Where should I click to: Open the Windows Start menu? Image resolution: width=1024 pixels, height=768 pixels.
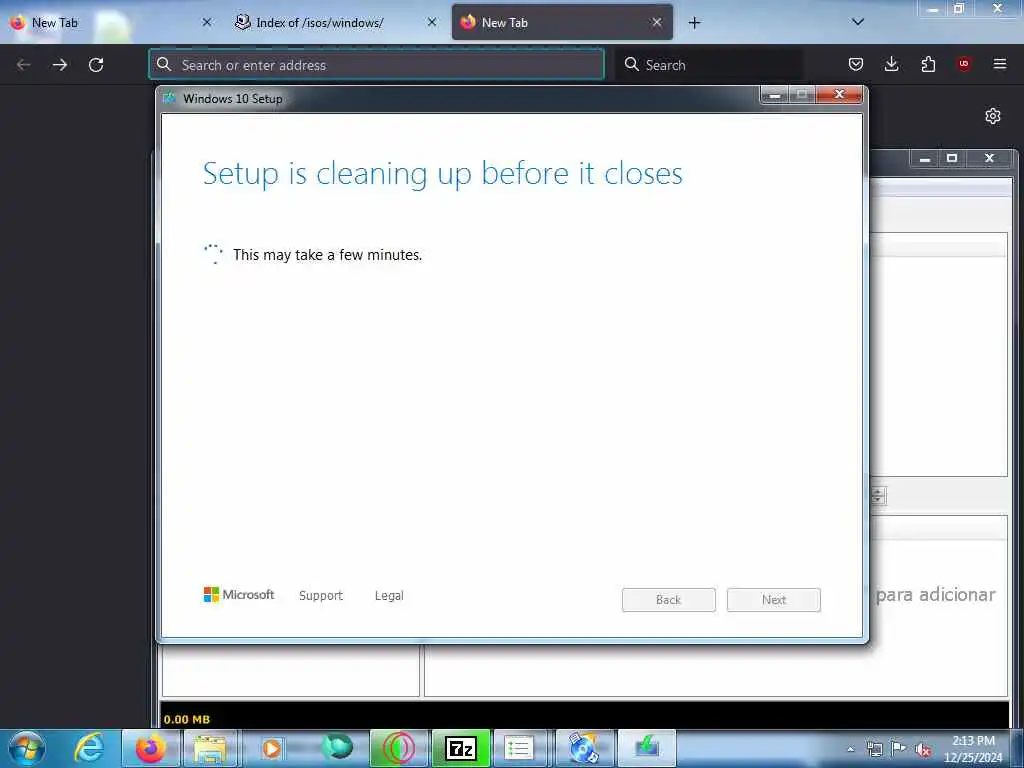(27, 748)
